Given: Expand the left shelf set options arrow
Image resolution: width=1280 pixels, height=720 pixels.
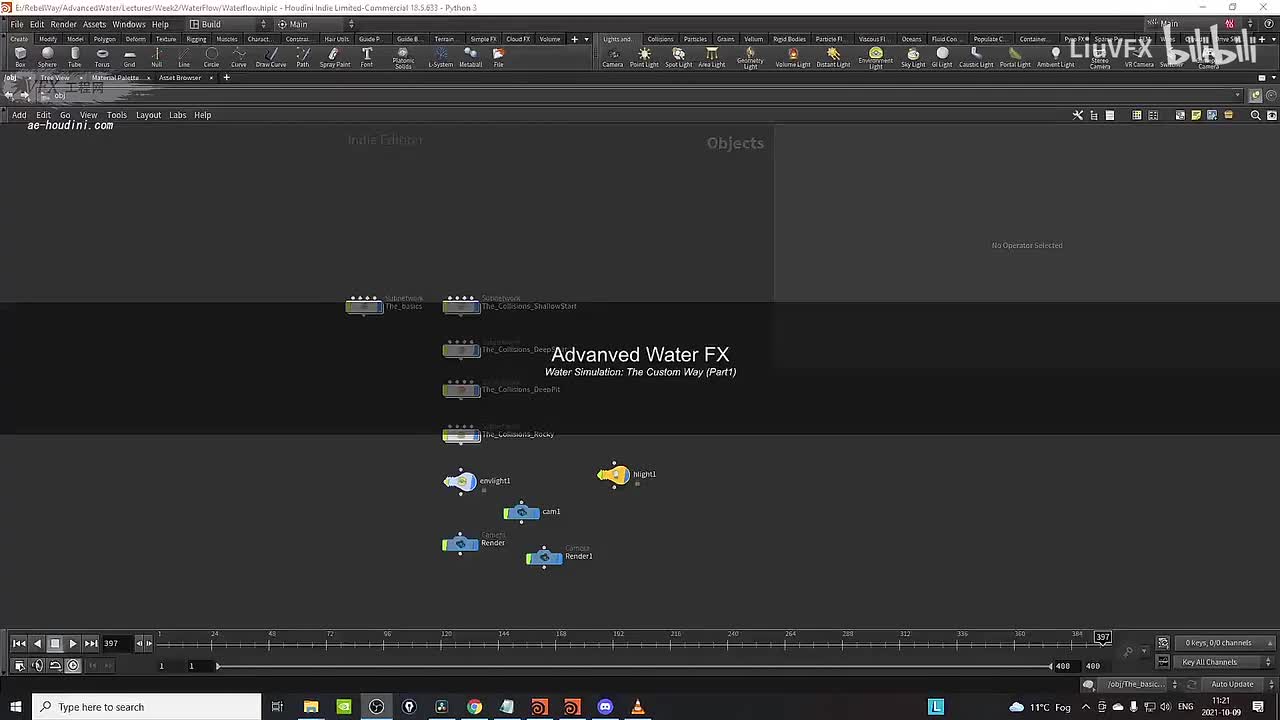Looking at the screenshot, I should coord(587,39).
